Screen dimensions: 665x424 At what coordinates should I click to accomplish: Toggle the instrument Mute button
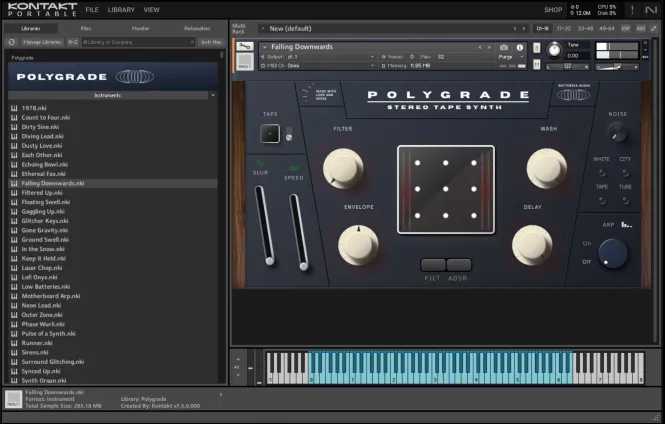click(536, 64)
